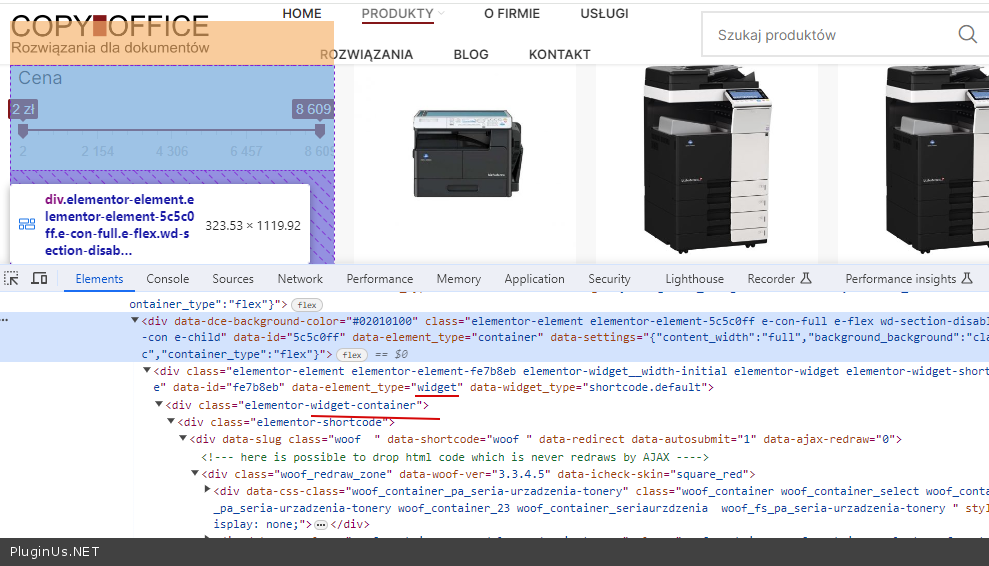Image resolution: width=989 pixels, height=566 pixels.
Task: Collapse the elementor-shortcode div node
Action: click(171, 422)
